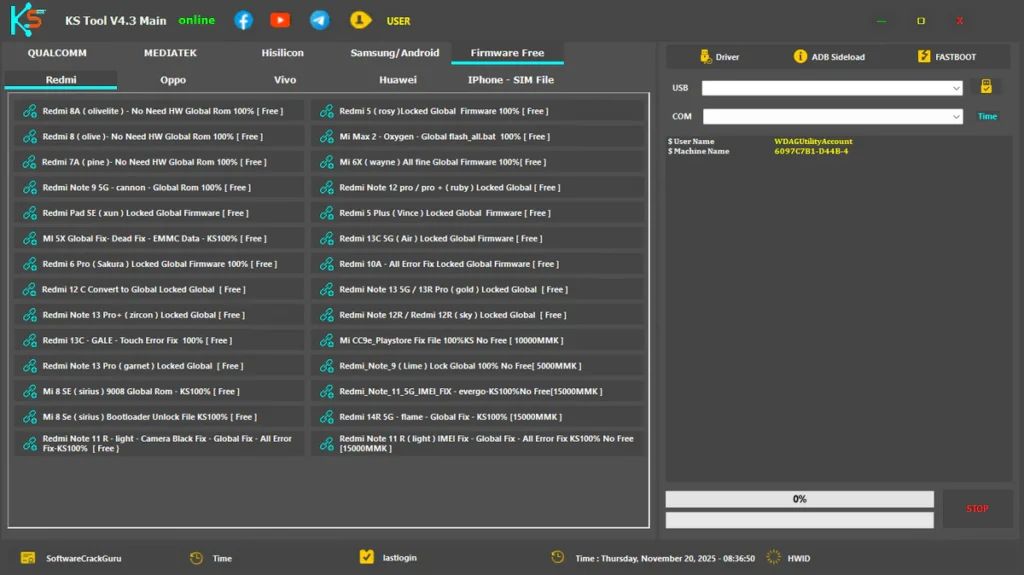Click the Time label beside COM
Viewport: 1024px width, 575px height.
(987, 116)
